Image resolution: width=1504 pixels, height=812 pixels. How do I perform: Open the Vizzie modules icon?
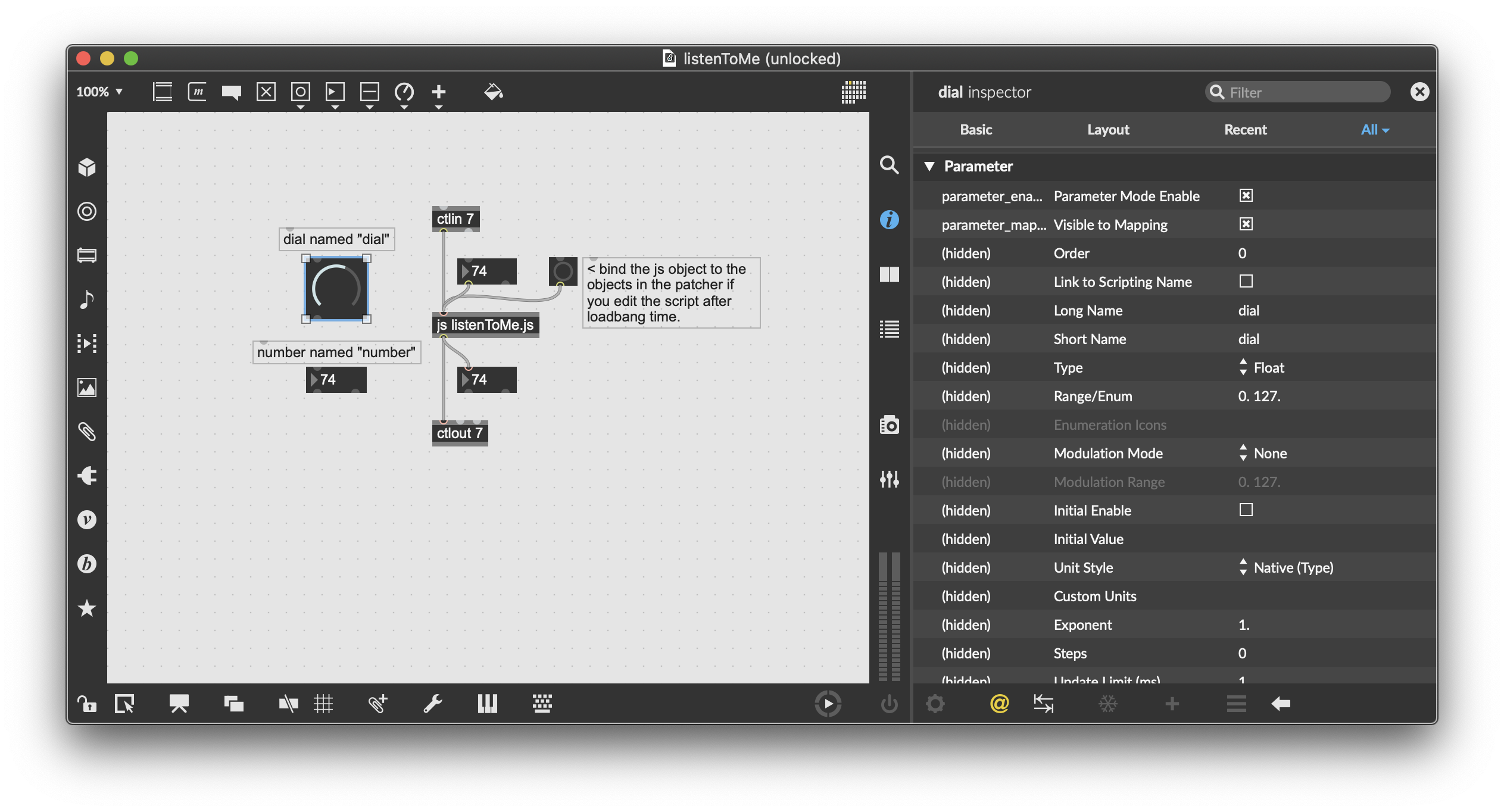point(87,520)
